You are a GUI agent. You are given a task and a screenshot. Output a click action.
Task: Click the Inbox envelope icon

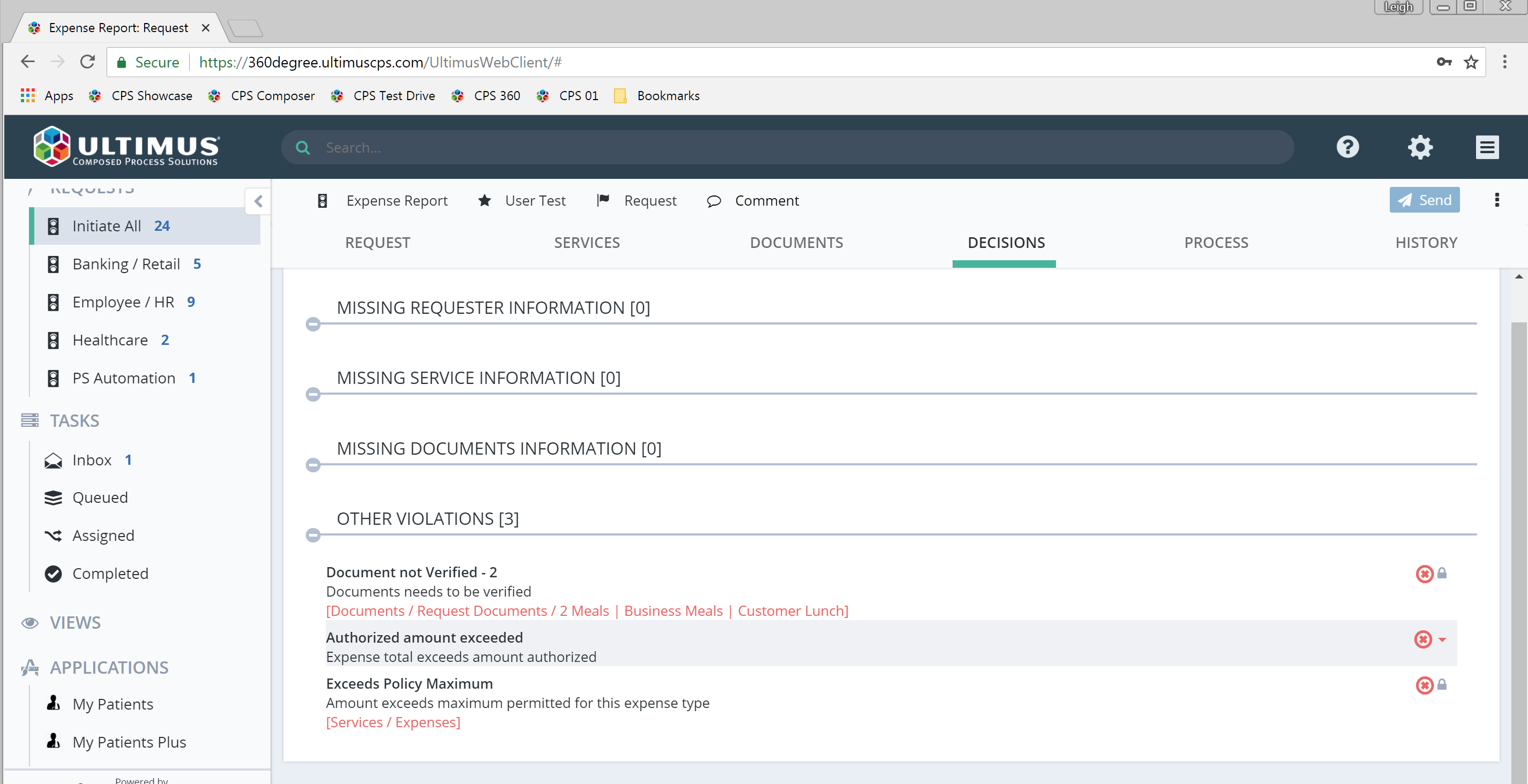tap(54, 460)
